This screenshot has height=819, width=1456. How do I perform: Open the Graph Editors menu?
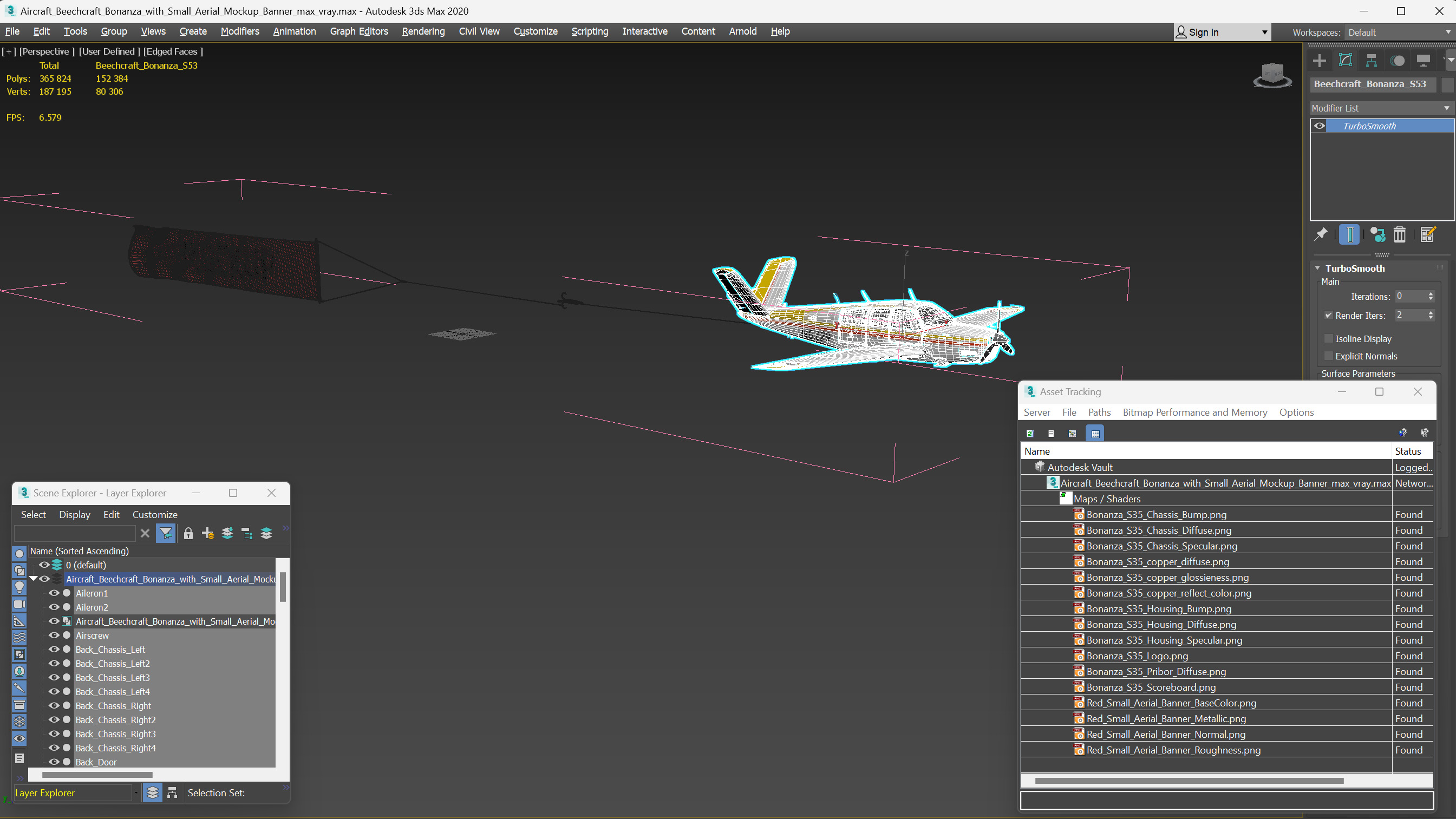pos(359,31)
